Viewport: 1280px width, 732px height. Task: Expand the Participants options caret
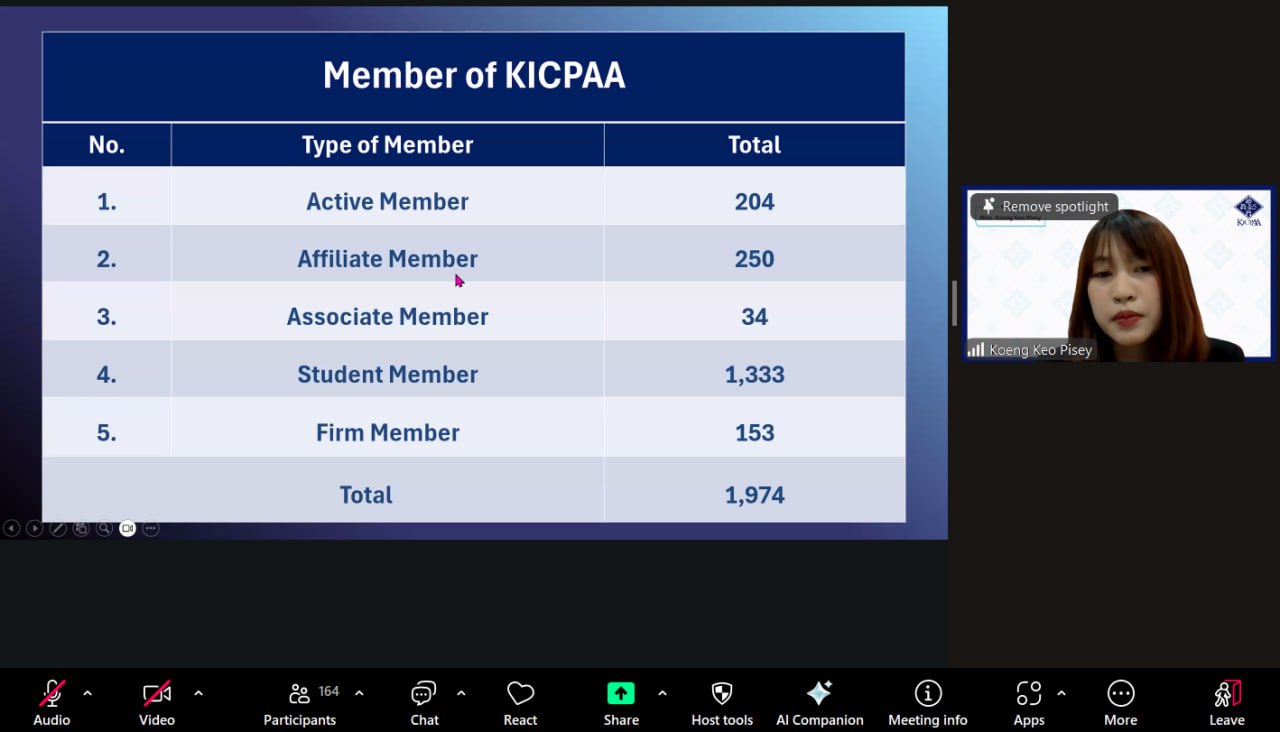(359, 693)
